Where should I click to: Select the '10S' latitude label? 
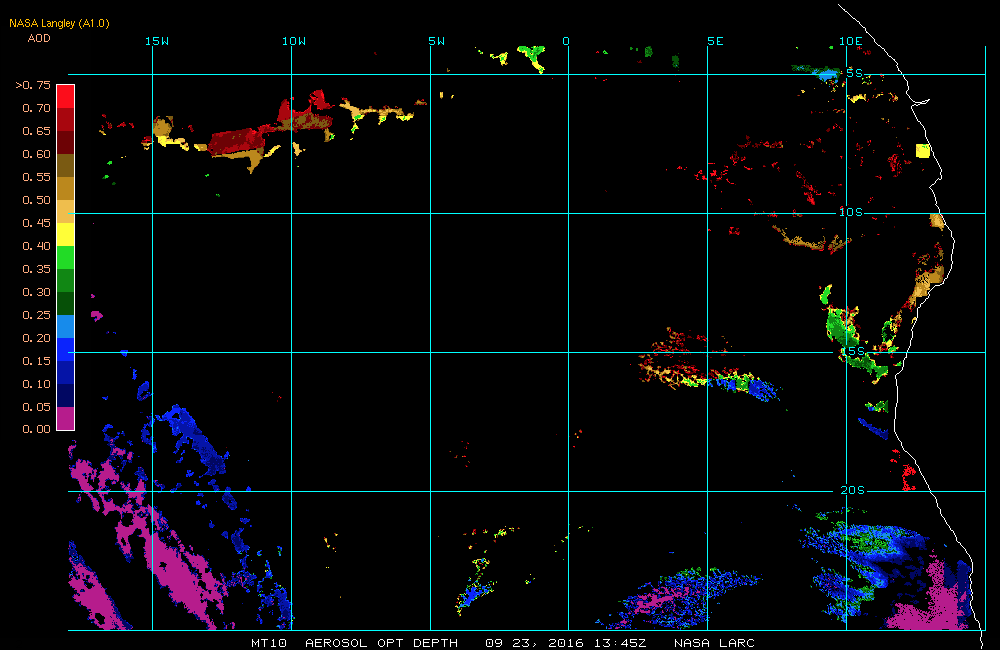[851, 212]
